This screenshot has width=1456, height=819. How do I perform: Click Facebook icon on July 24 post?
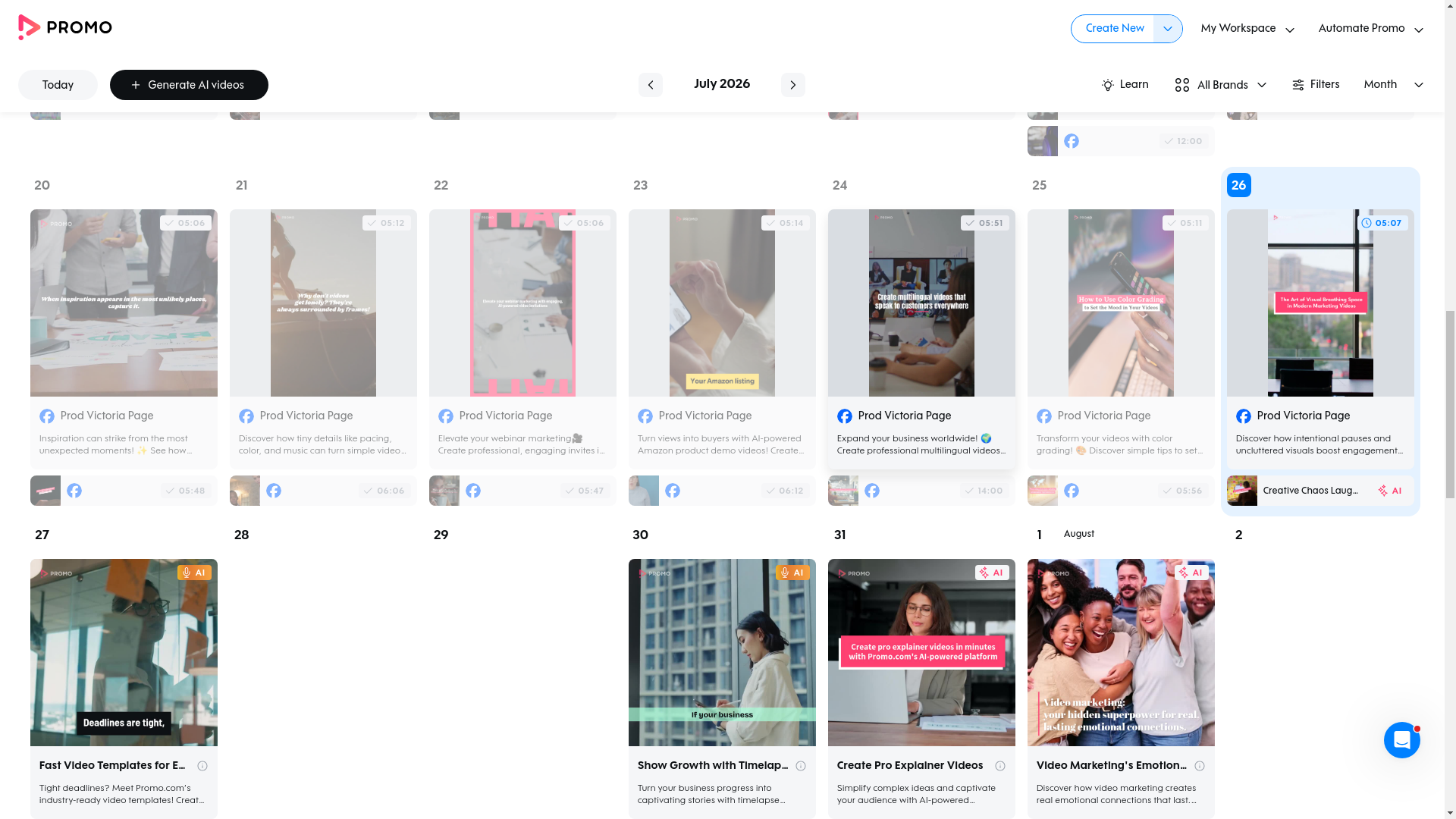(844, 416)
